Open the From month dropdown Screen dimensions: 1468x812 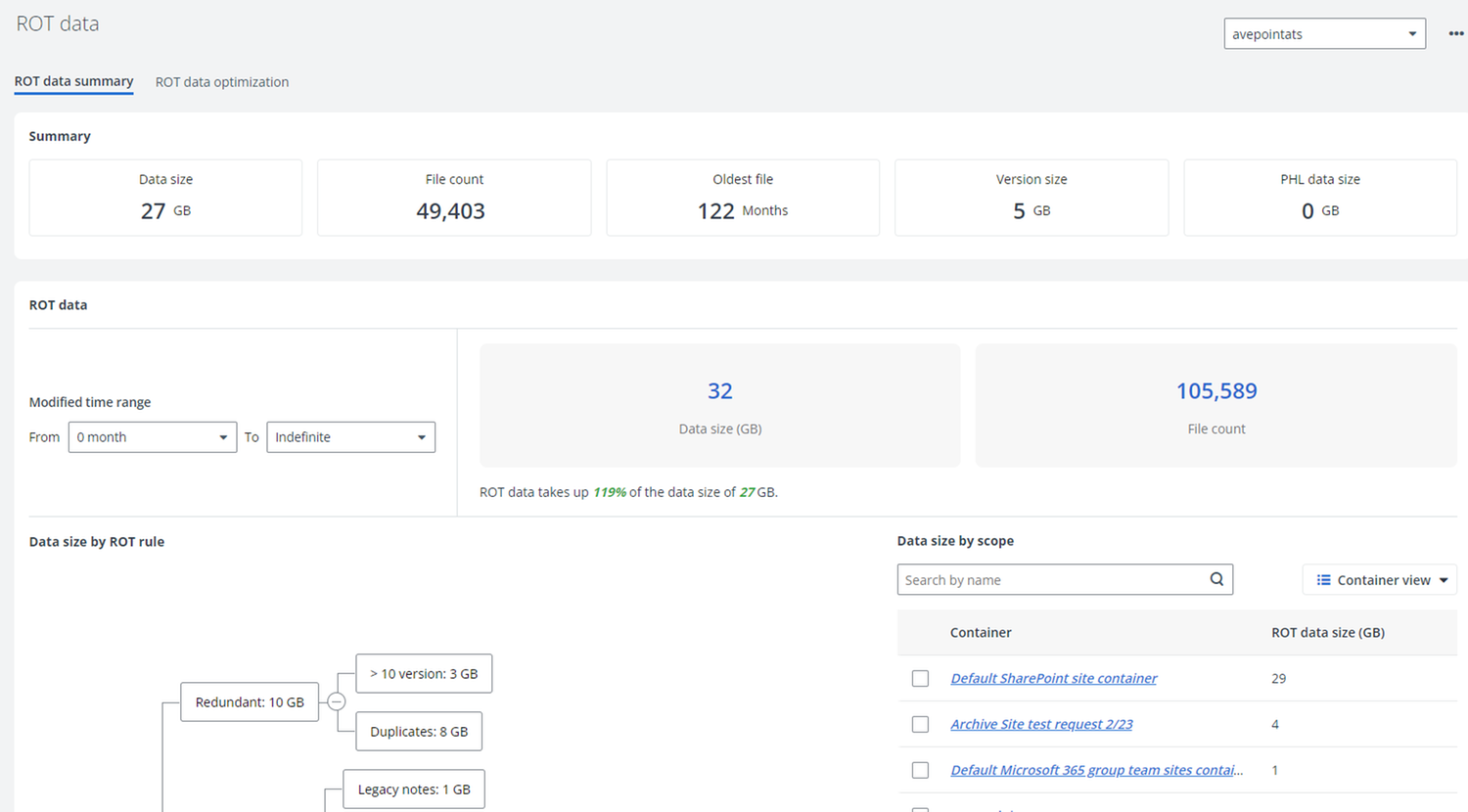pyautogui.click(x=153, y=437)
